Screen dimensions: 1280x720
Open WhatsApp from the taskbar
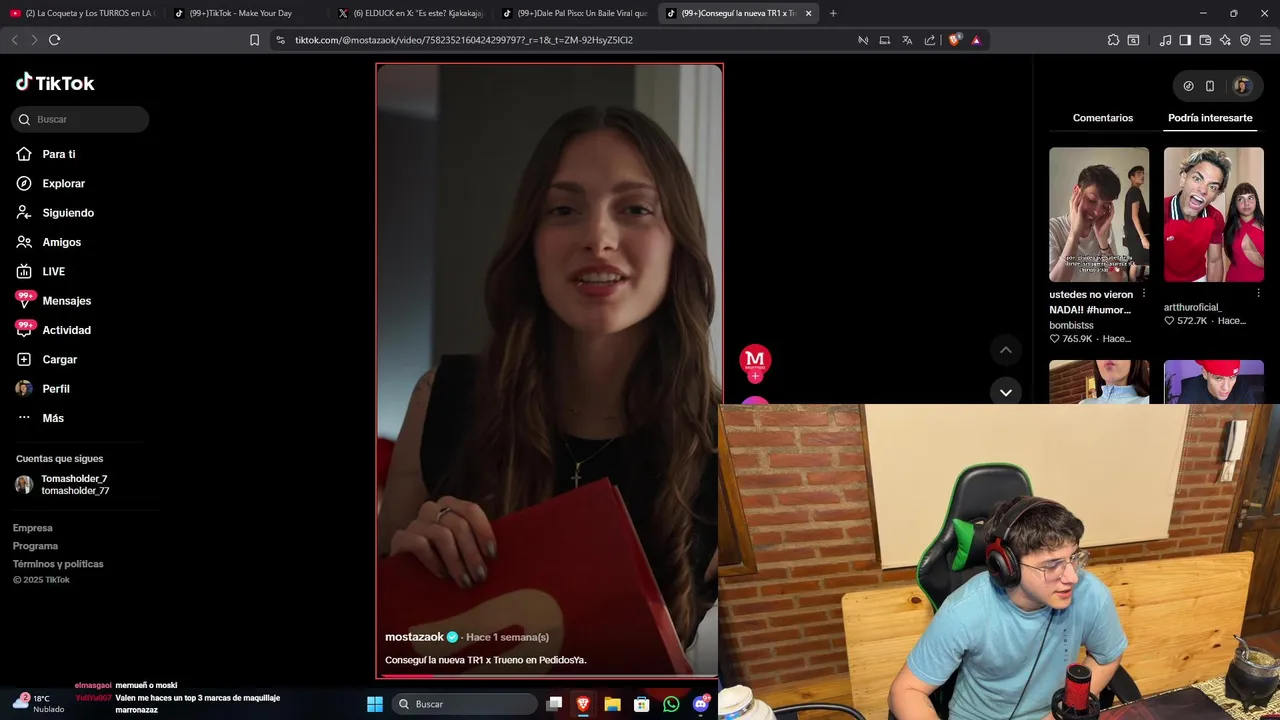pyautogui.click(x=671, y=704)
